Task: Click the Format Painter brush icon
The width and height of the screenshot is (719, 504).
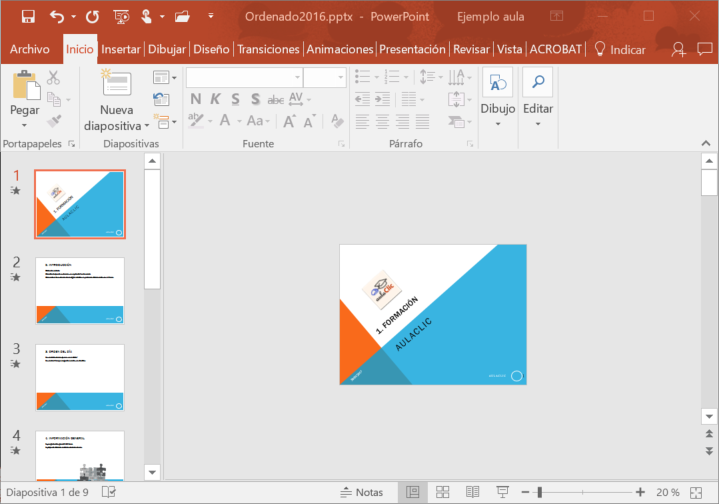Action: click(x=54, y=121)
